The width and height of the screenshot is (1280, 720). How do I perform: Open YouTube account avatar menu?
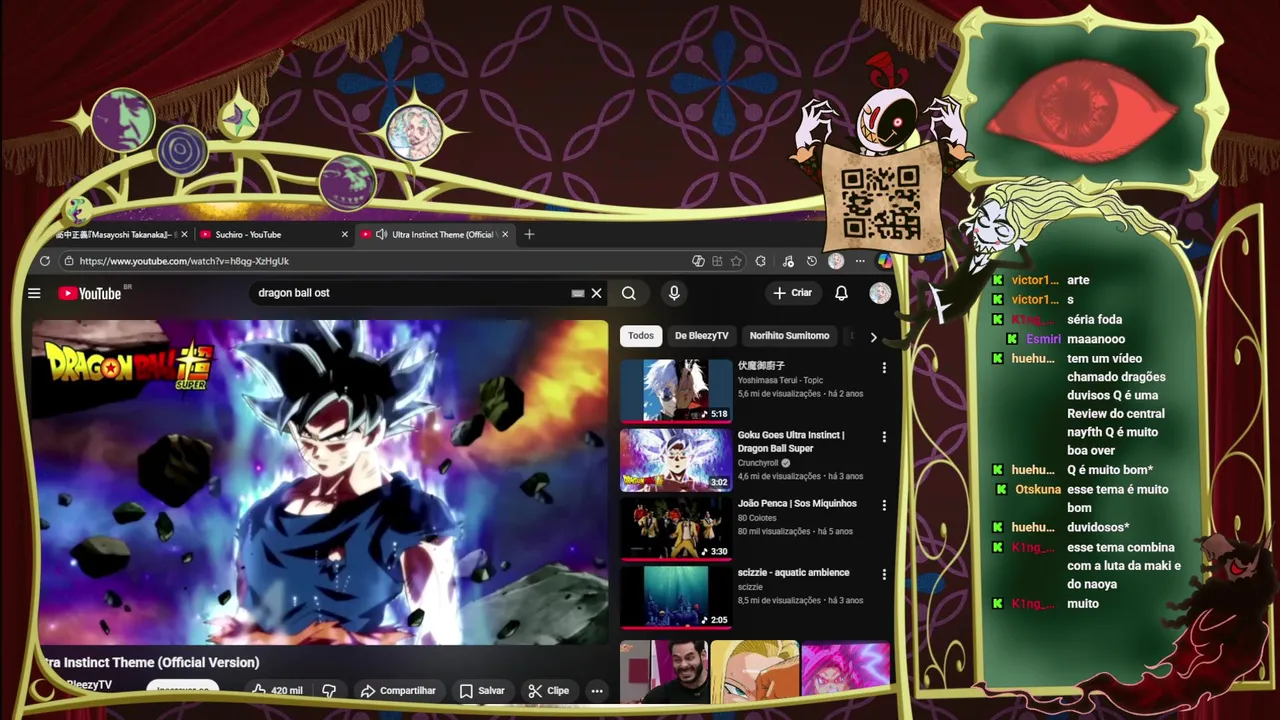(x=880, y=293)
